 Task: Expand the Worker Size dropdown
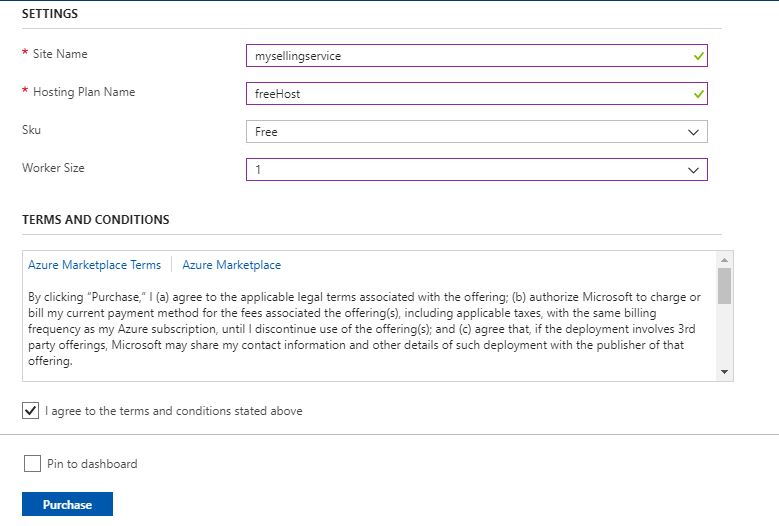(x=476, y=170)
